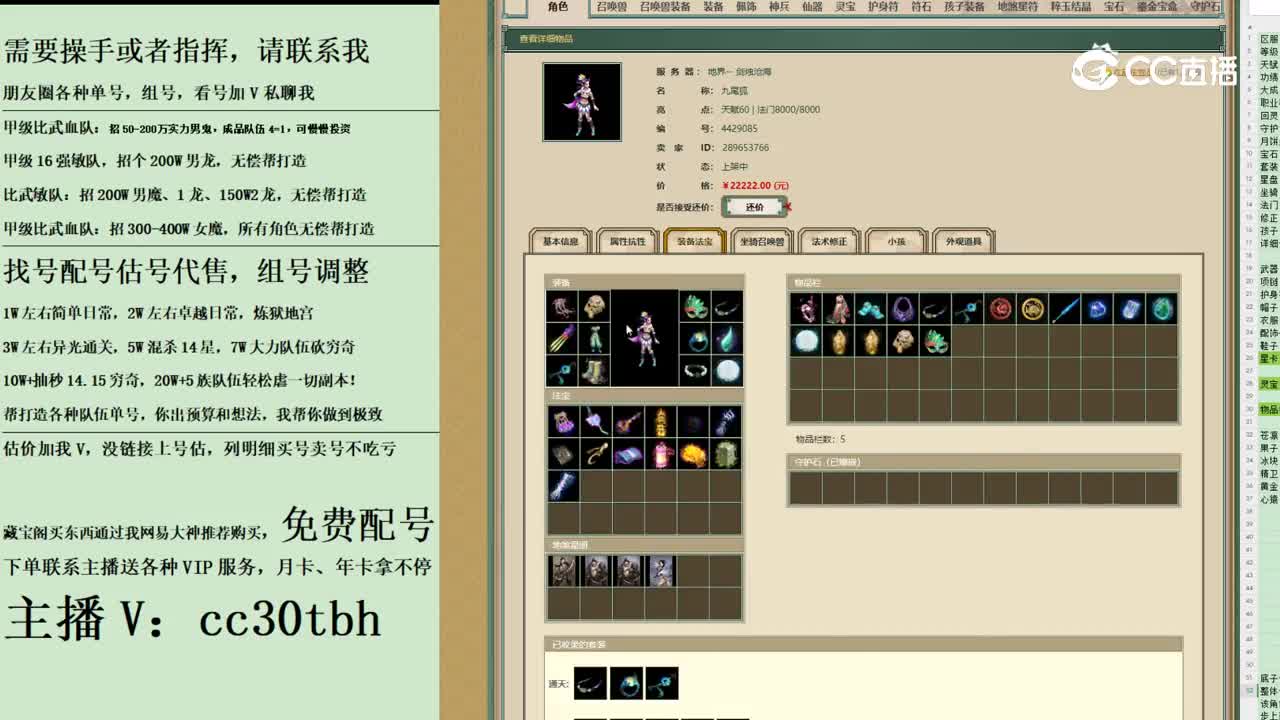Switch to the 地煞星符 tab
Viewport: 1280px width, 720px height.
[1018, 7]
